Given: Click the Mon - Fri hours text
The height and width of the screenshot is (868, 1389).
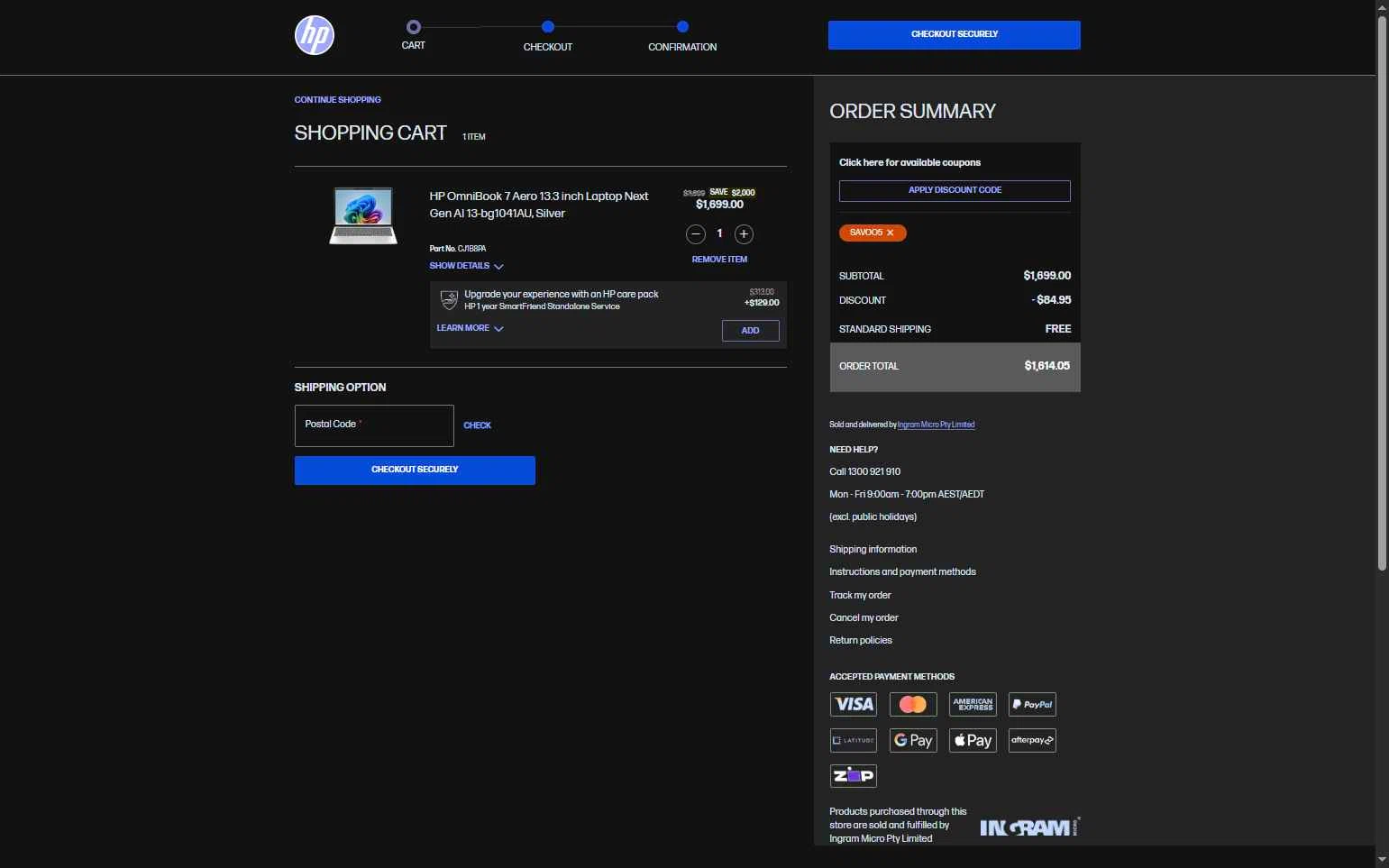Looking at the screenshot, I should point(907,494).
